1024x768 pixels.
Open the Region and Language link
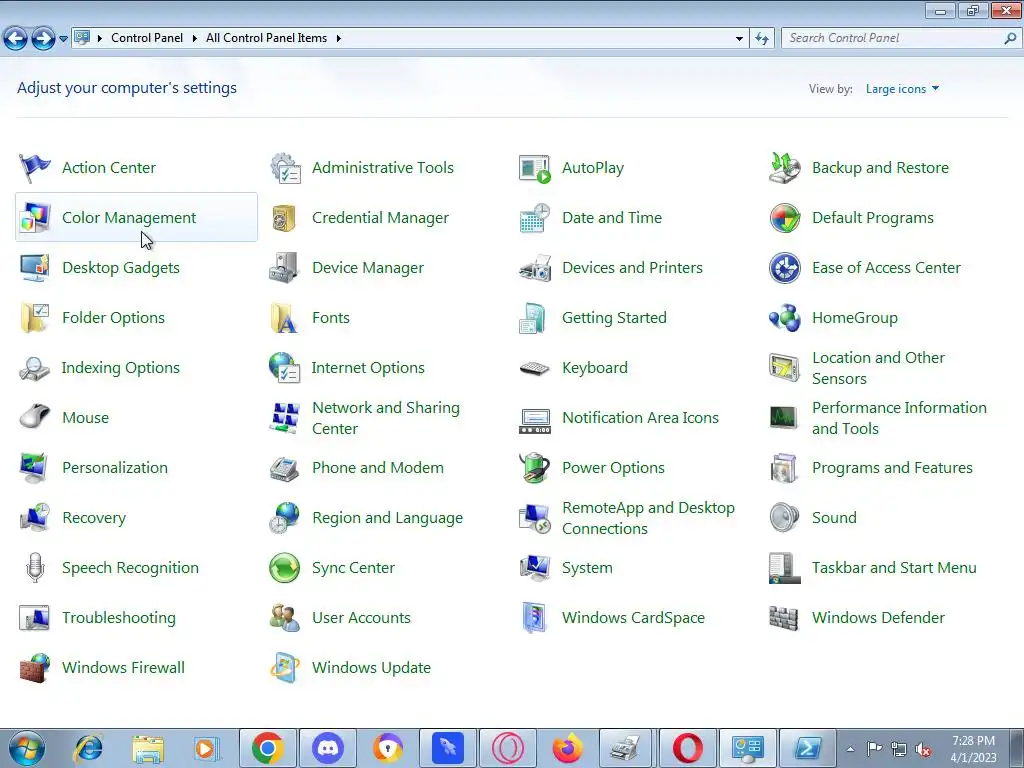point(387,517)
